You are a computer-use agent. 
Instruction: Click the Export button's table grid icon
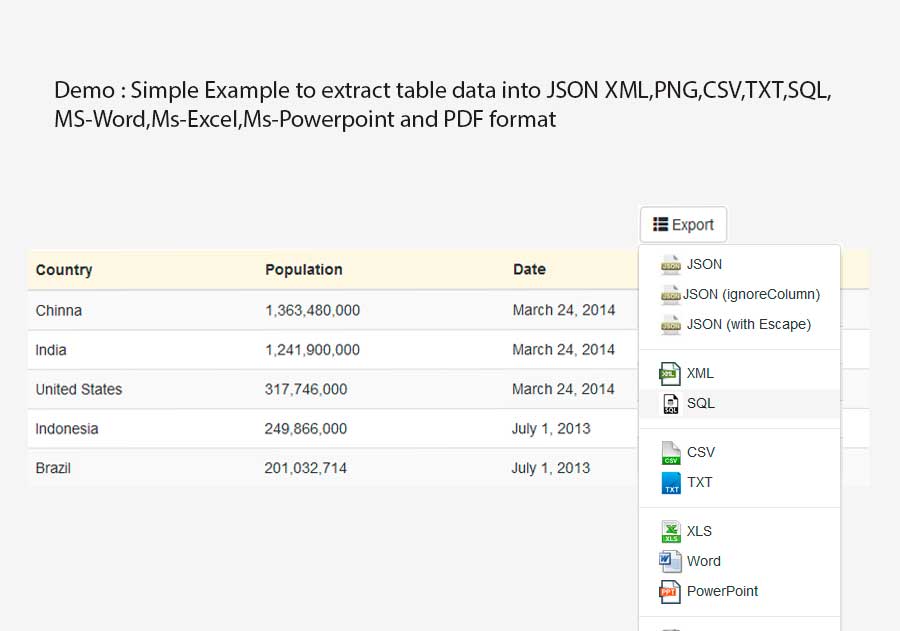[659, 224]
